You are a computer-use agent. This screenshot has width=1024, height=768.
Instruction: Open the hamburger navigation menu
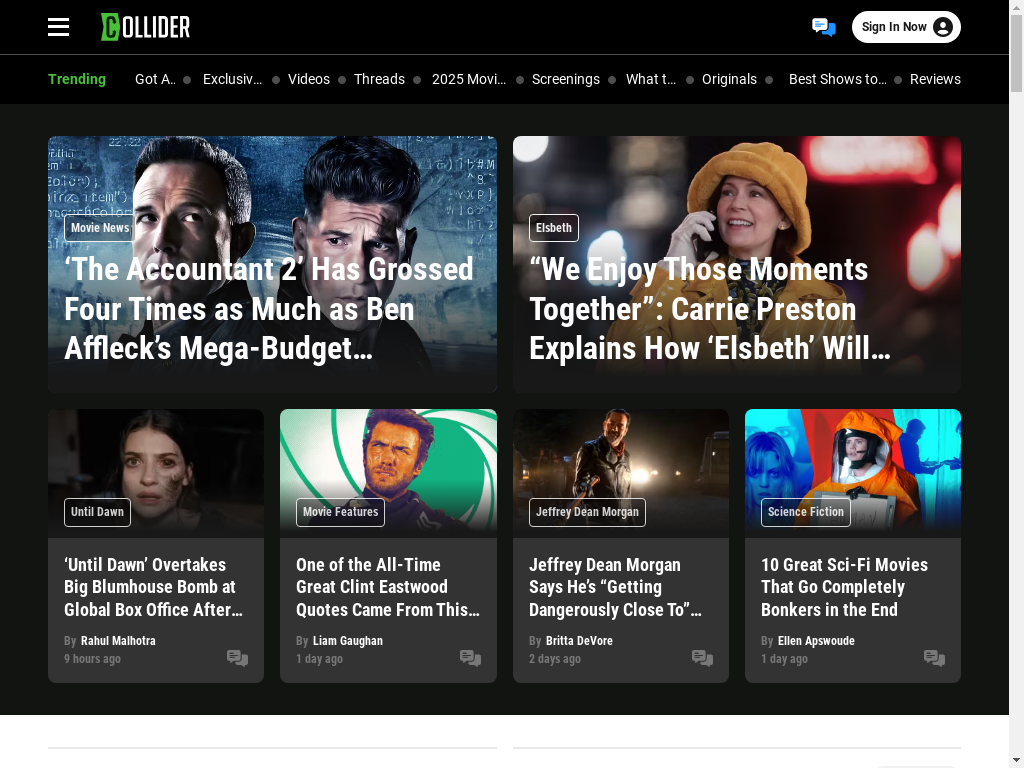[x=58, y=27]
